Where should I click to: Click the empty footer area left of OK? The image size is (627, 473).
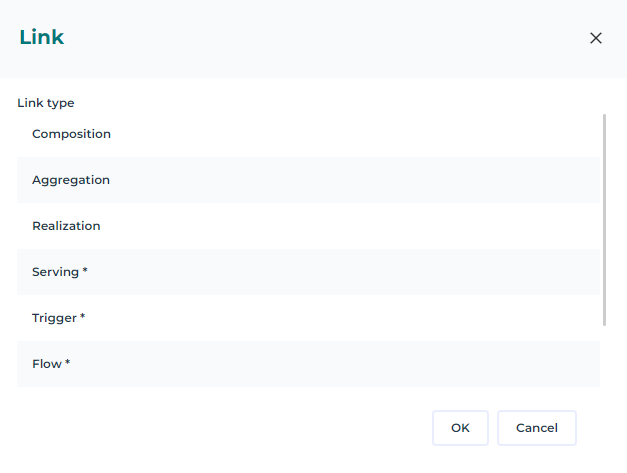pyautogui.click(x=220, y=428)
